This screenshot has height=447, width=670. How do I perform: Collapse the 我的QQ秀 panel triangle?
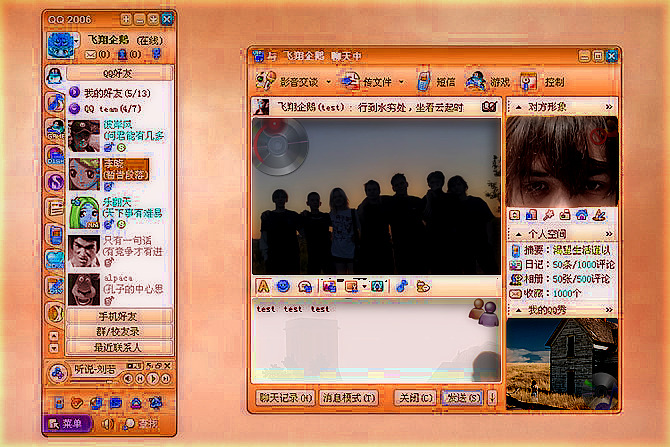tap(518, 310)
